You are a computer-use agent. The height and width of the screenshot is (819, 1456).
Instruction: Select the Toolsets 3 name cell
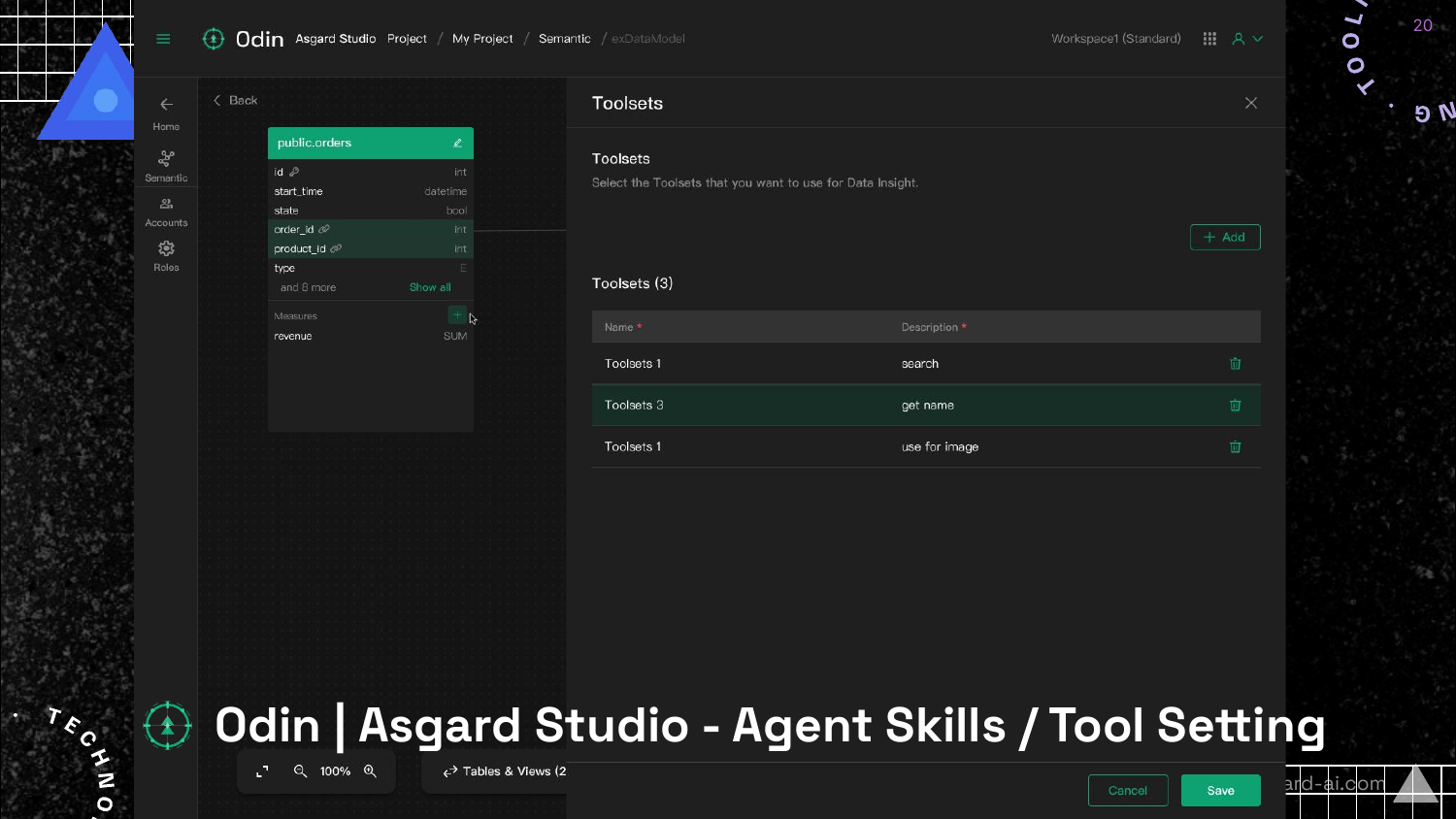pos(634,406)
